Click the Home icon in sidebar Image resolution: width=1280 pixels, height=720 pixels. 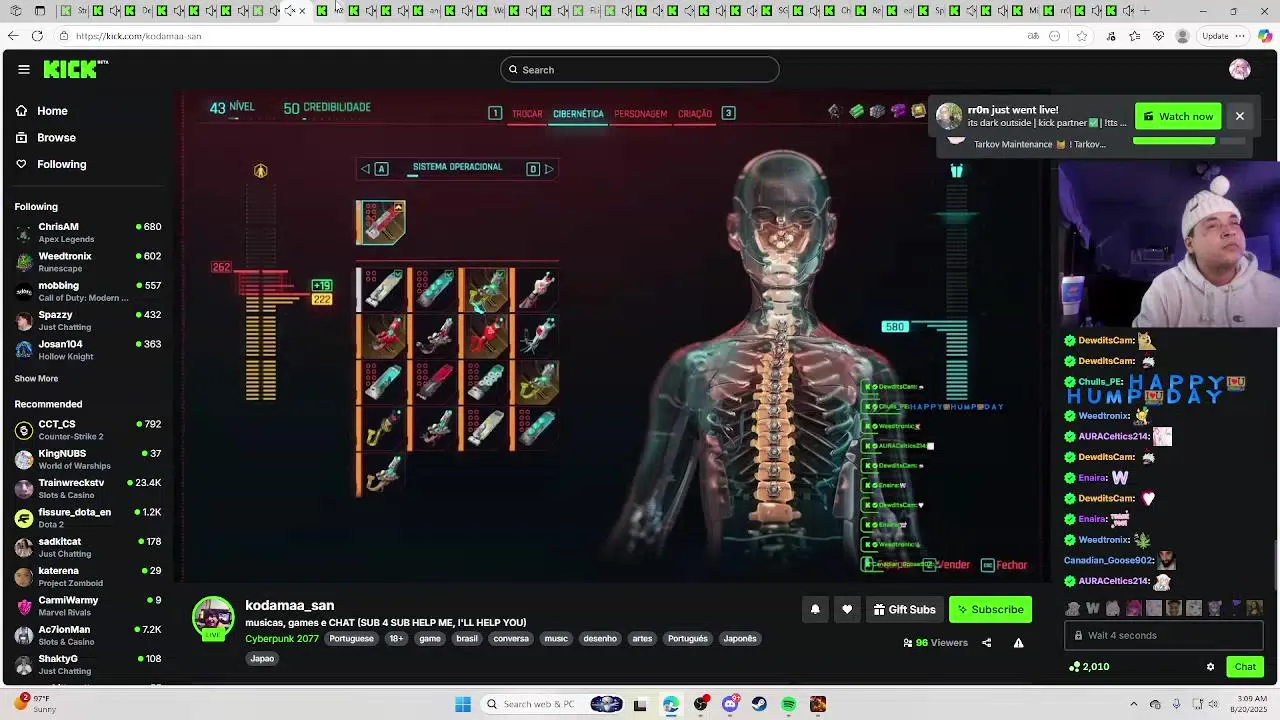21,111
